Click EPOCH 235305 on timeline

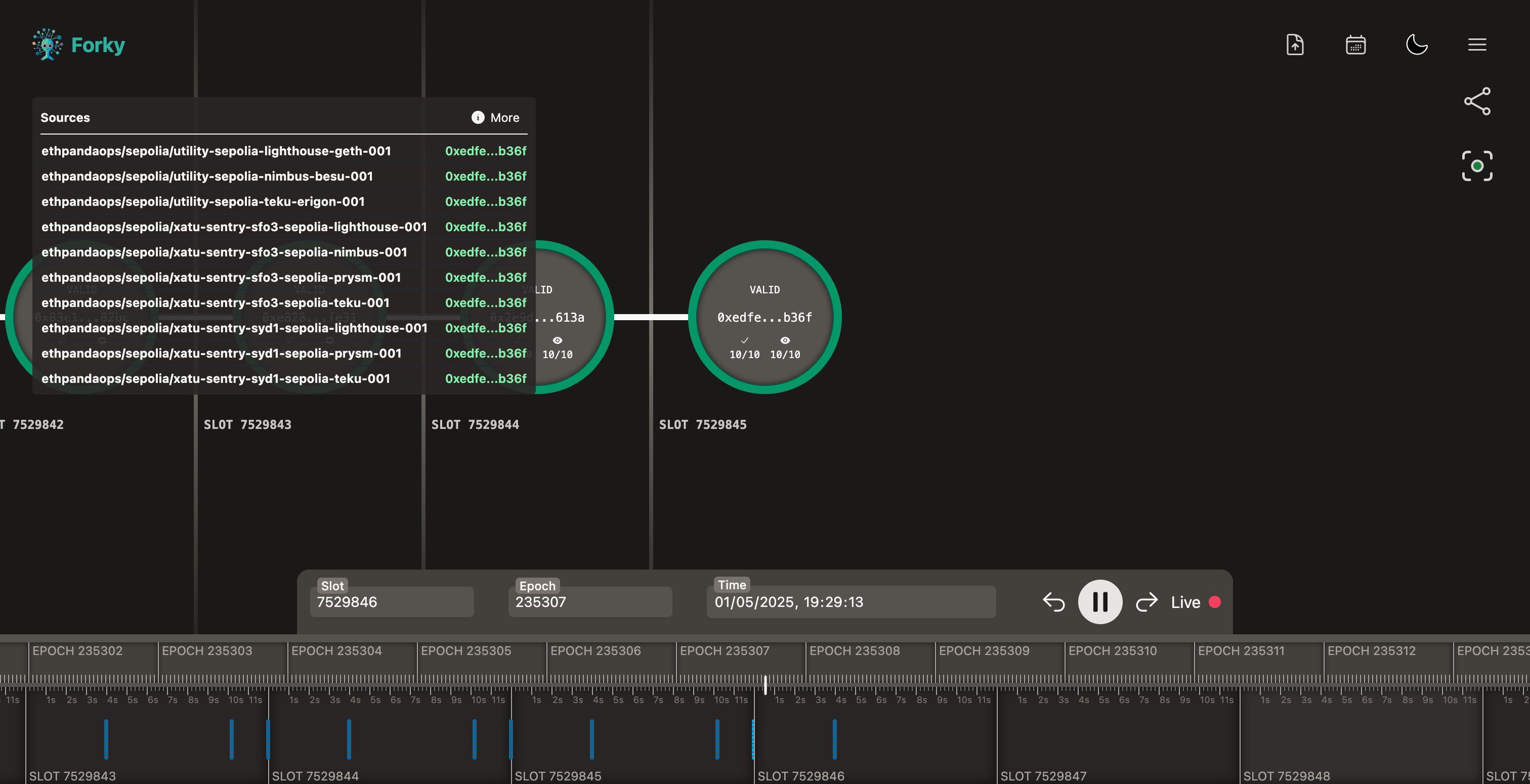click(x=465, y=651)
